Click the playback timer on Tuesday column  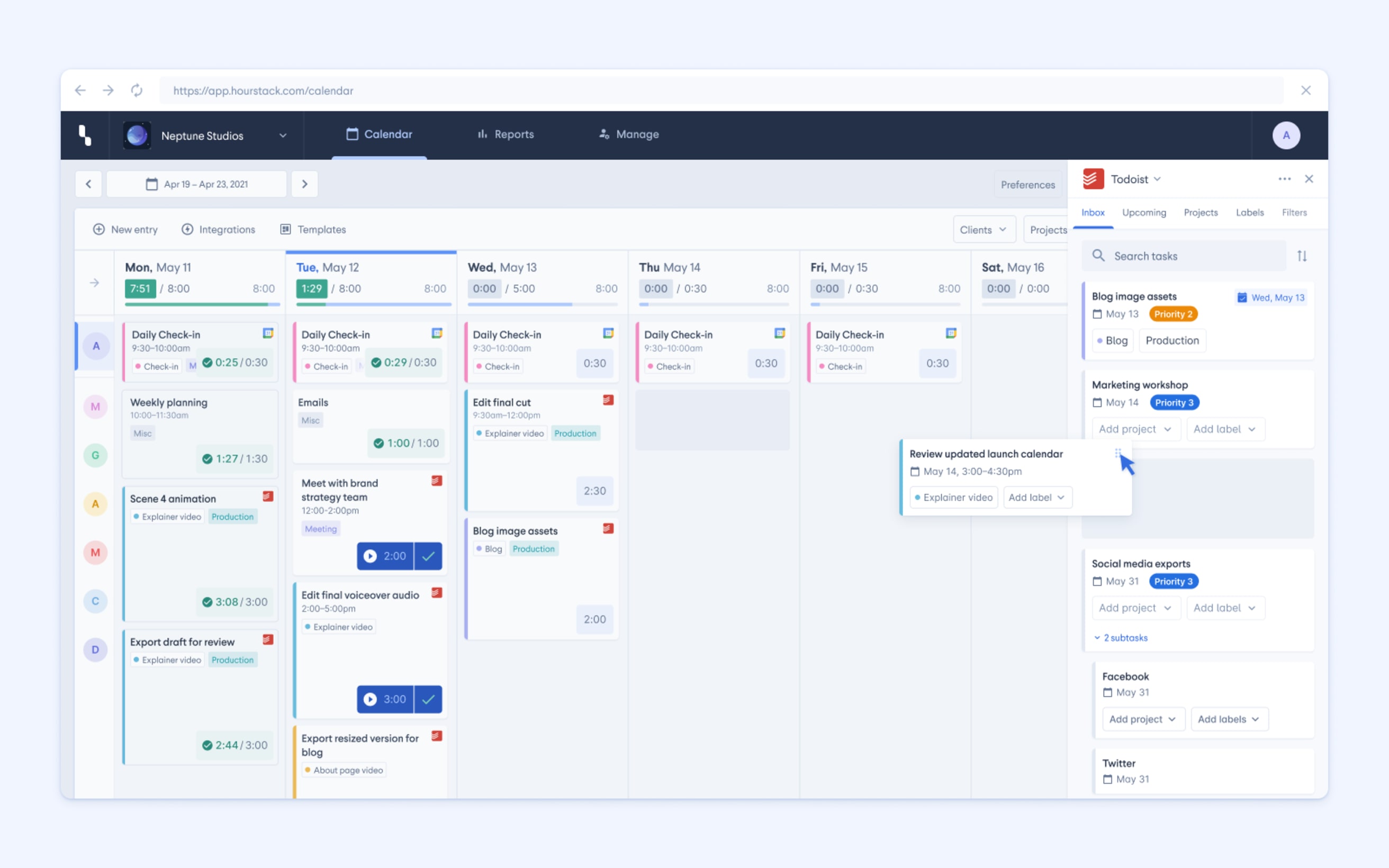click(386, 555)
